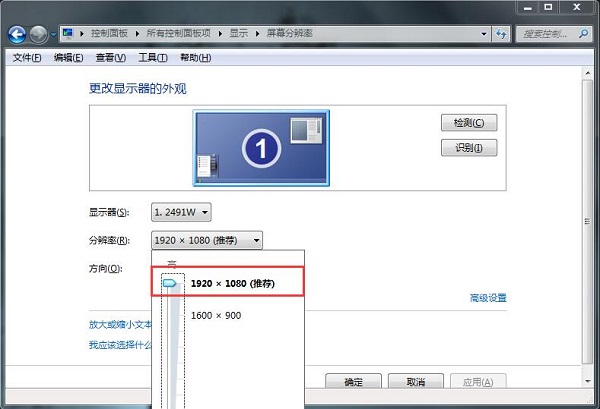Screen dimensions: 600x409
Task: Click the 确定 OK button
Action: [354, 382]
